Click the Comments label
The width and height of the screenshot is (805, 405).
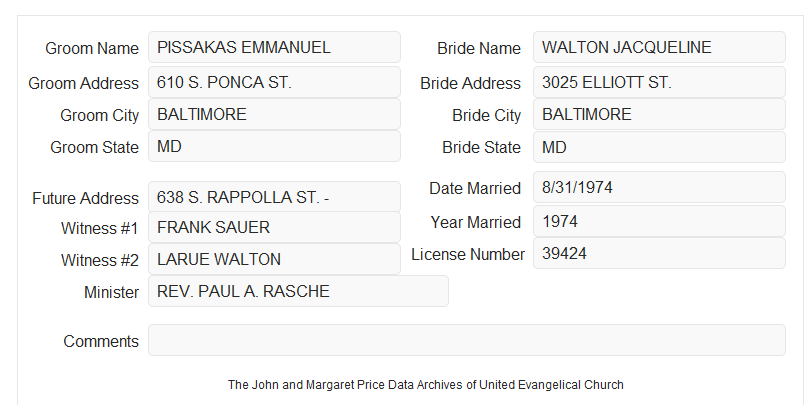coord(101,341)
